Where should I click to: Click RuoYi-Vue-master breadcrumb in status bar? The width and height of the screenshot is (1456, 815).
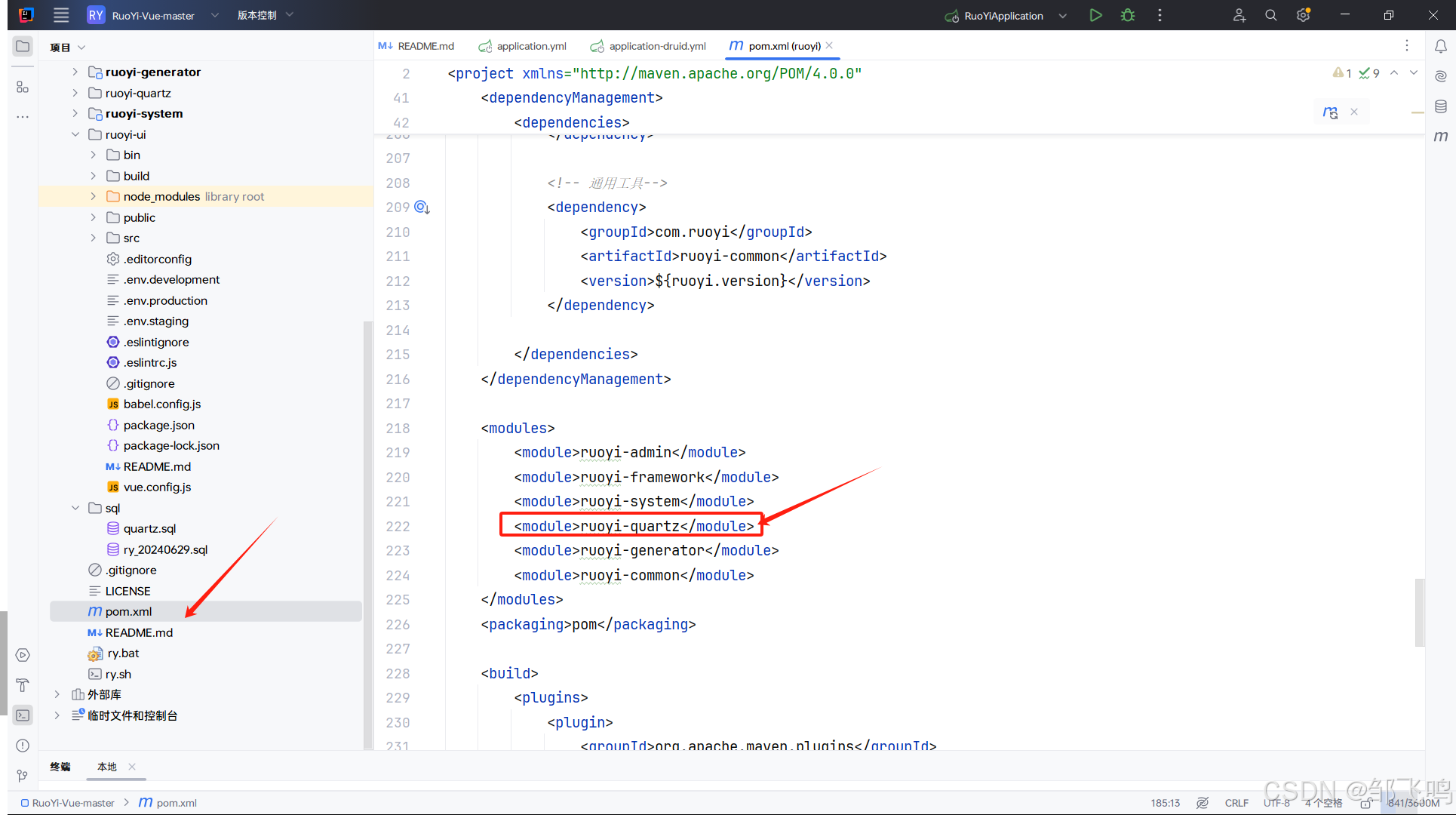(x=68, y=803)
